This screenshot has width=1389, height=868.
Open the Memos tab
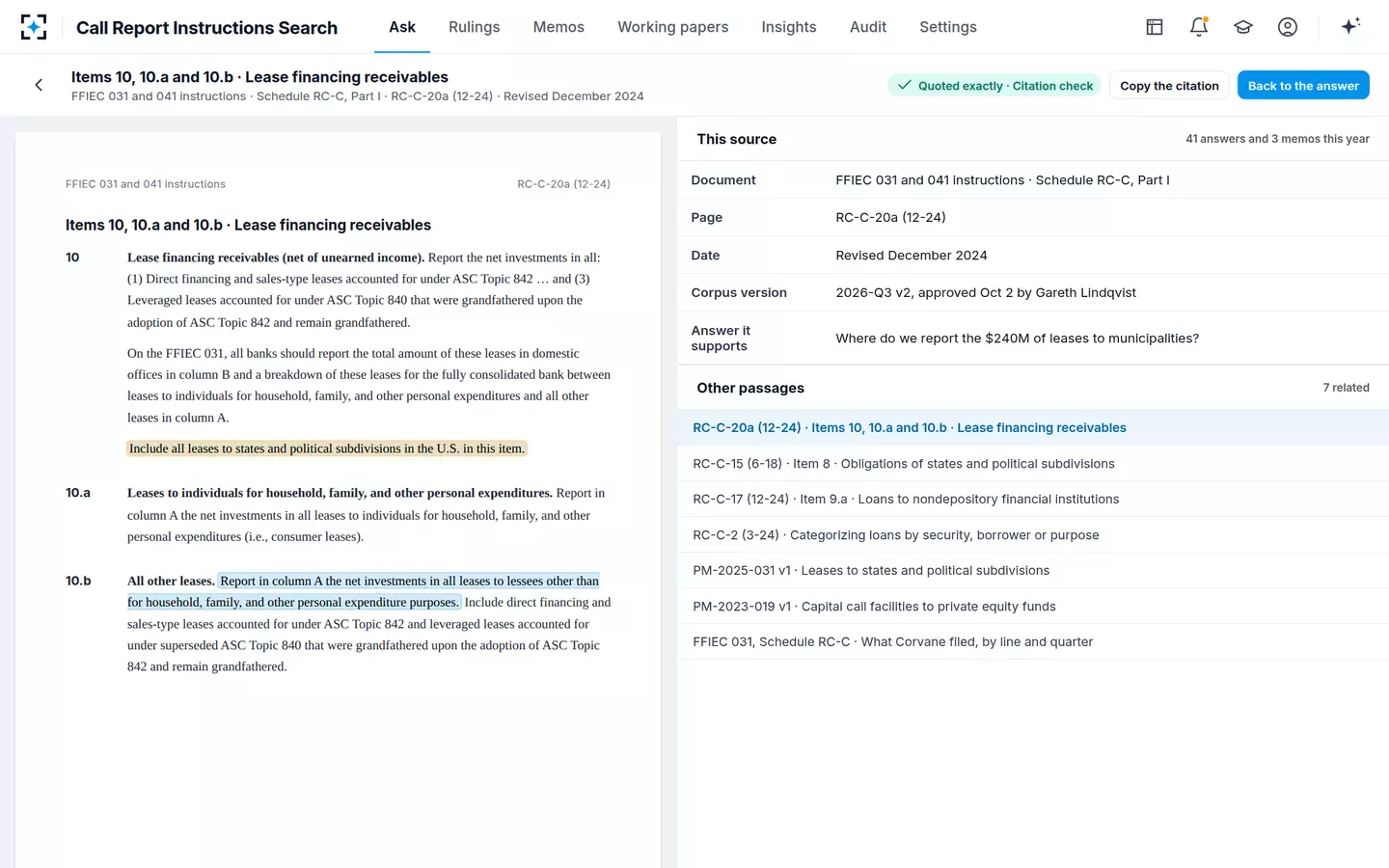pos(558,27)
